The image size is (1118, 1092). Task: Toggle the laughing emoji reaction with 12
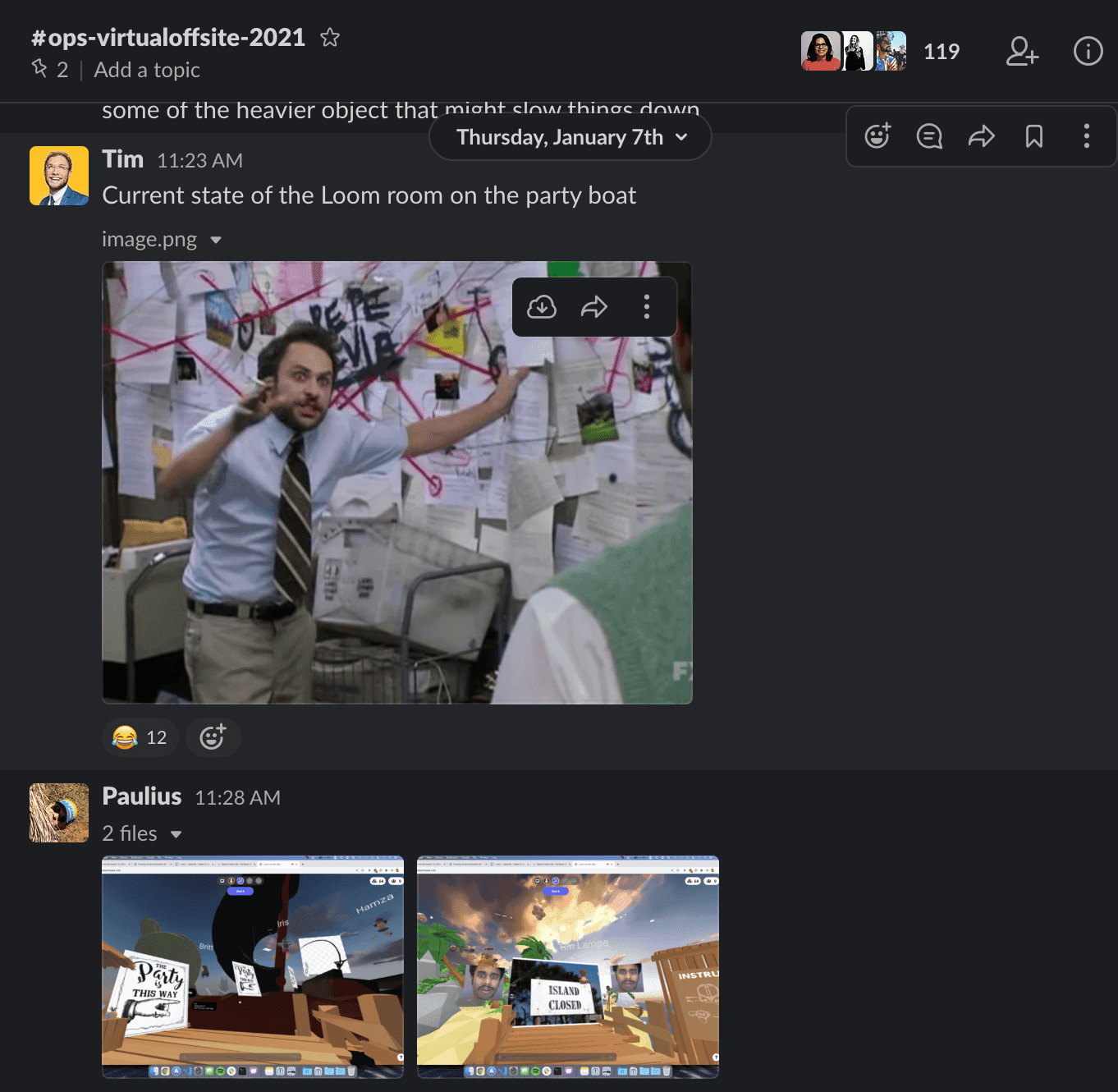[x=140, y=737]
